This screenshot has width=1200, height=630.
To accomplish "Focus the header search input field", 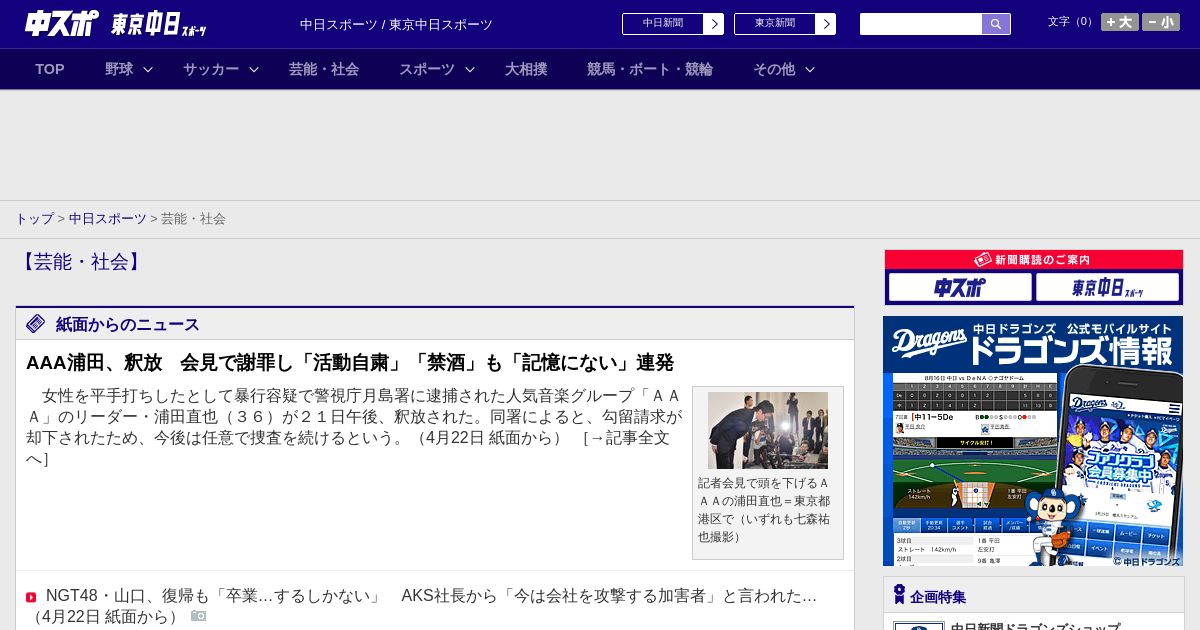I will click(921, 24).
